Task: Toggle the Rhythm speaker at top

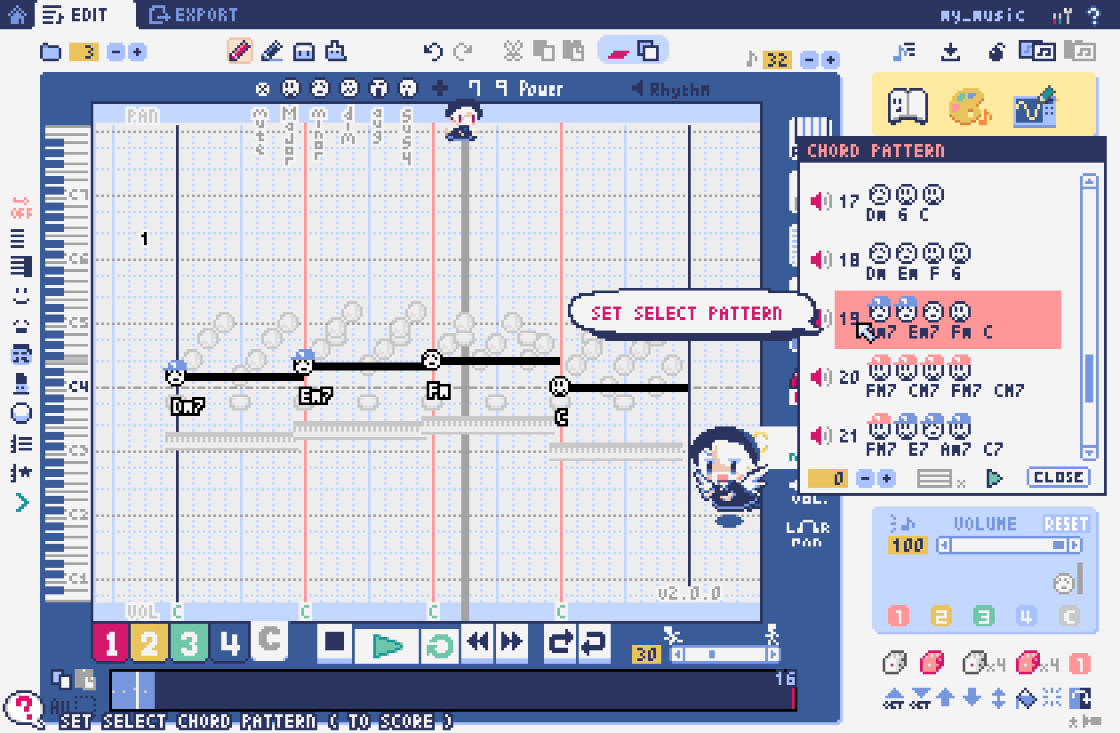Action: [x=637, y=89]
